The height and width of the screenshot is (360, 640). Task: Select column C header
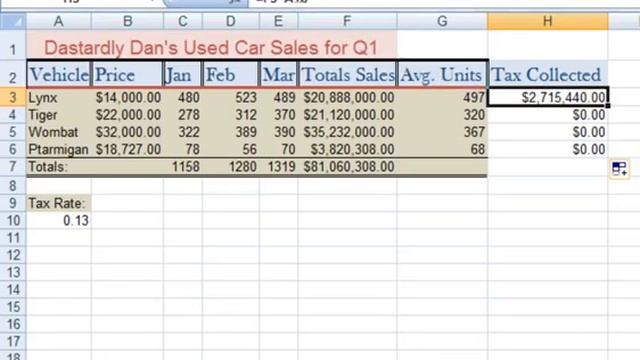(x=183, y=22)
